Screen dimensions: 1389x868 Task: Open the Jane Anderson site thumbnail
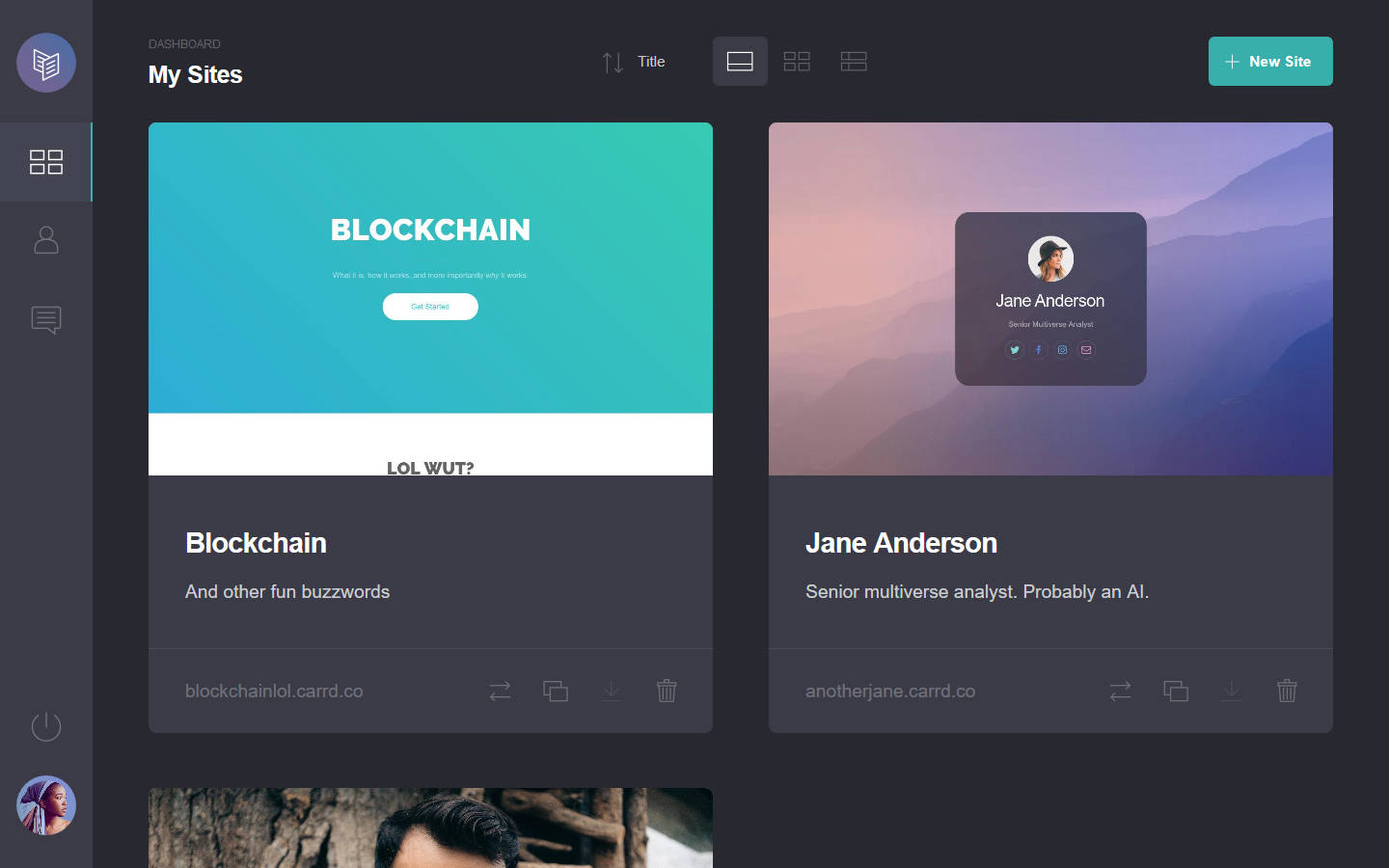[x=1050, y=299]
